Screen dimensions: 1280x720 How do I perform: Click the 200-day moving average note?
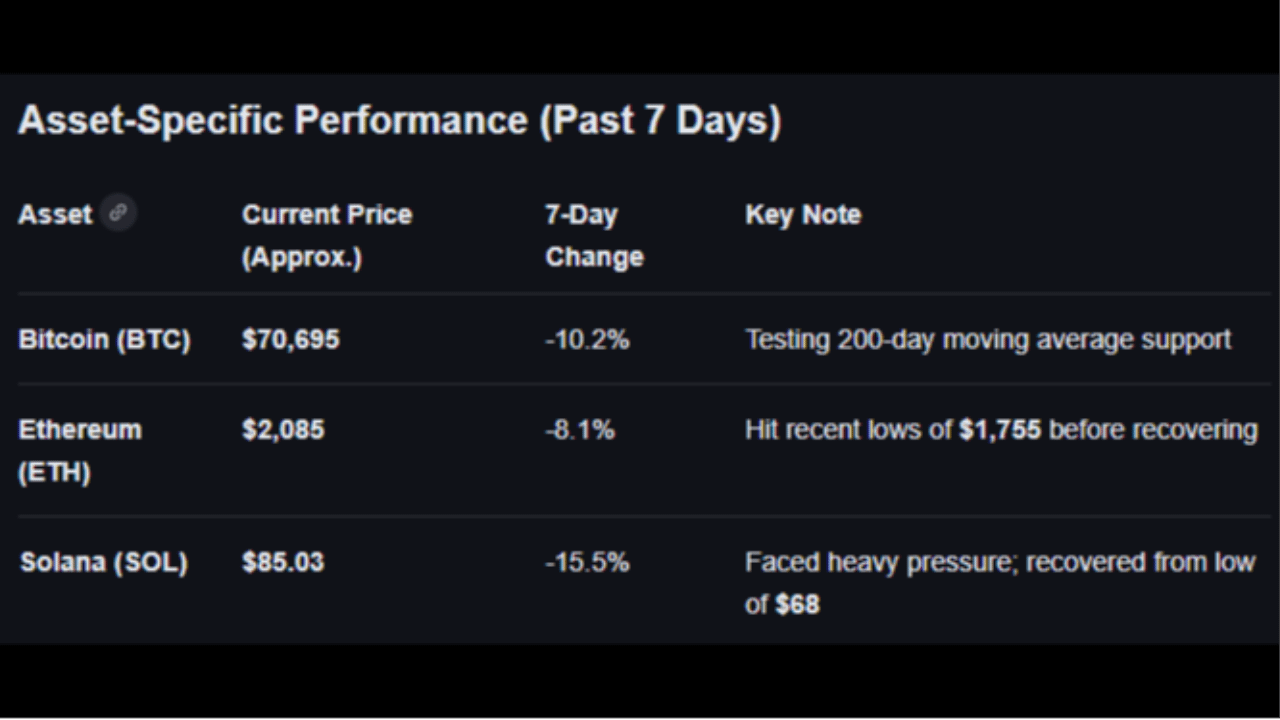[987, 339]
